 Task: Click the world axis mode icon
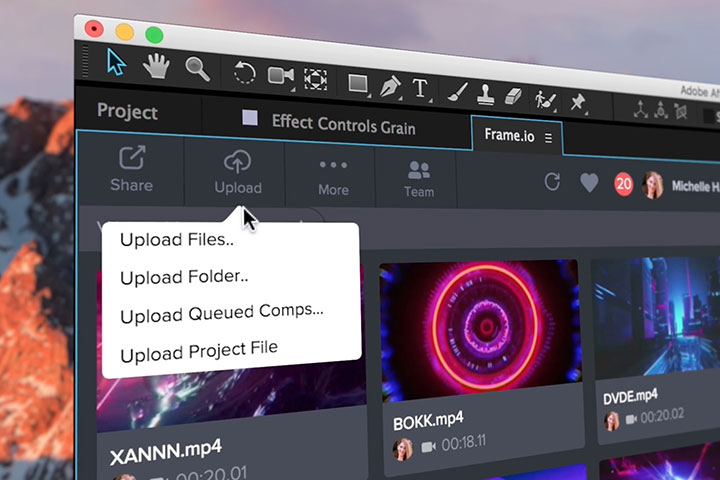661,111
